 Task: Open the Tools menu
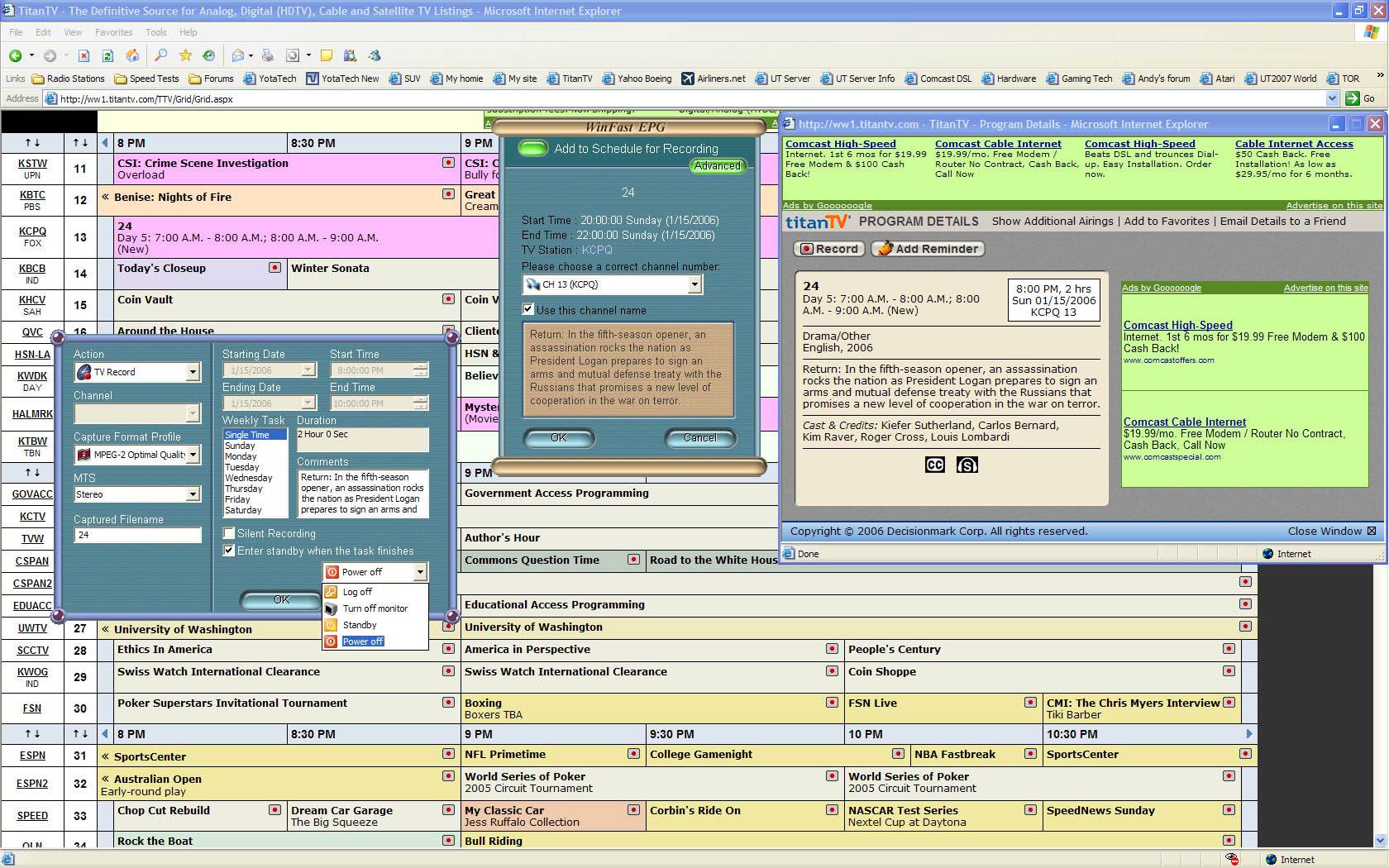[156, 32]
